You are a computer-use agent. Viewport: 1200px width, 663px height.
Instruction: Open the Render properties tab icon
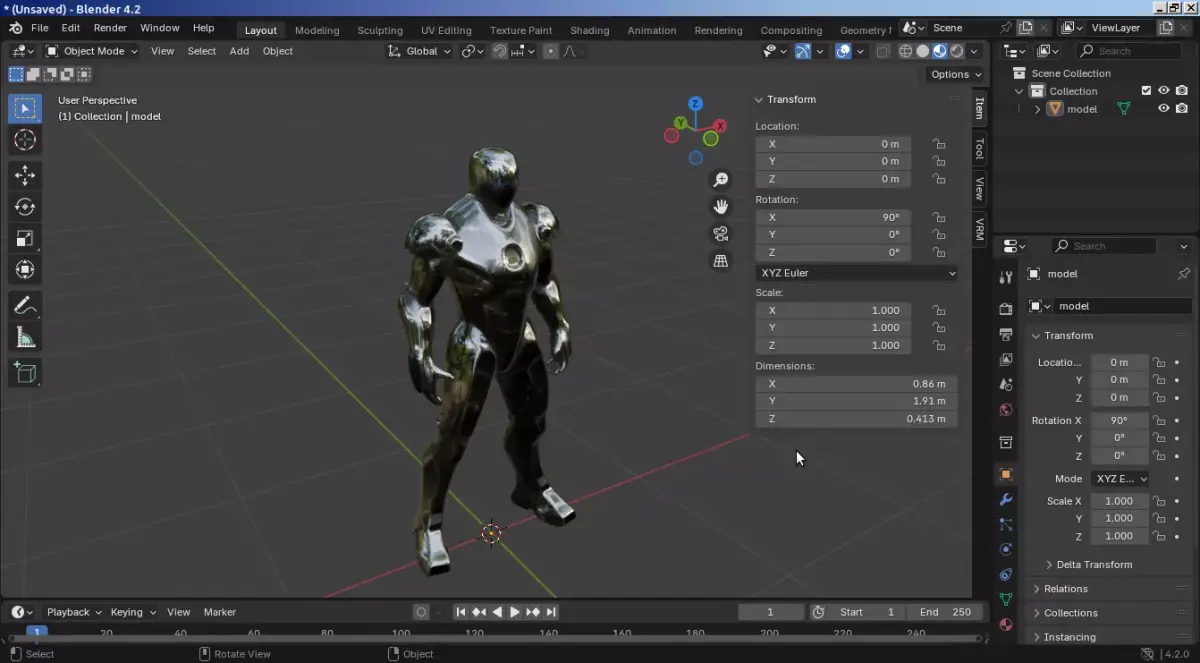(1006, 309)
